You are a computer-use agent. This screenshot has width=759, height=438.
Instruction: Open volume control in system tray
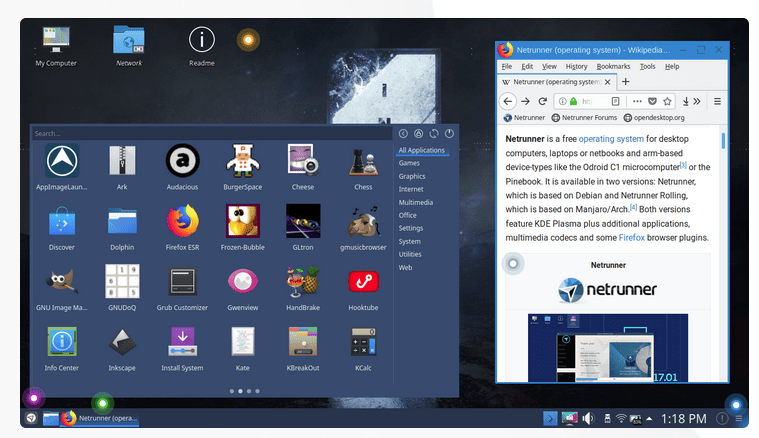pyautogui.click(x=588, y=418)
